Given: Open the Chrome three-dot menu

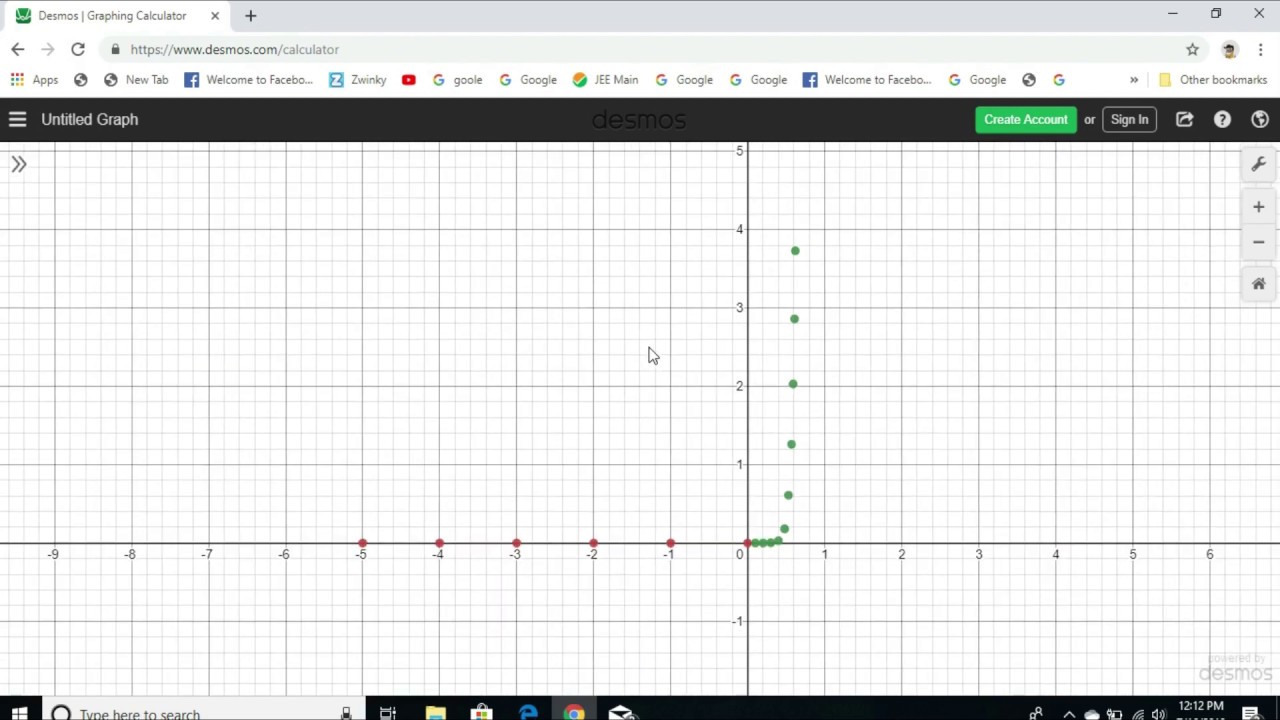Looking at the screenshot, I should [1260, 49].
